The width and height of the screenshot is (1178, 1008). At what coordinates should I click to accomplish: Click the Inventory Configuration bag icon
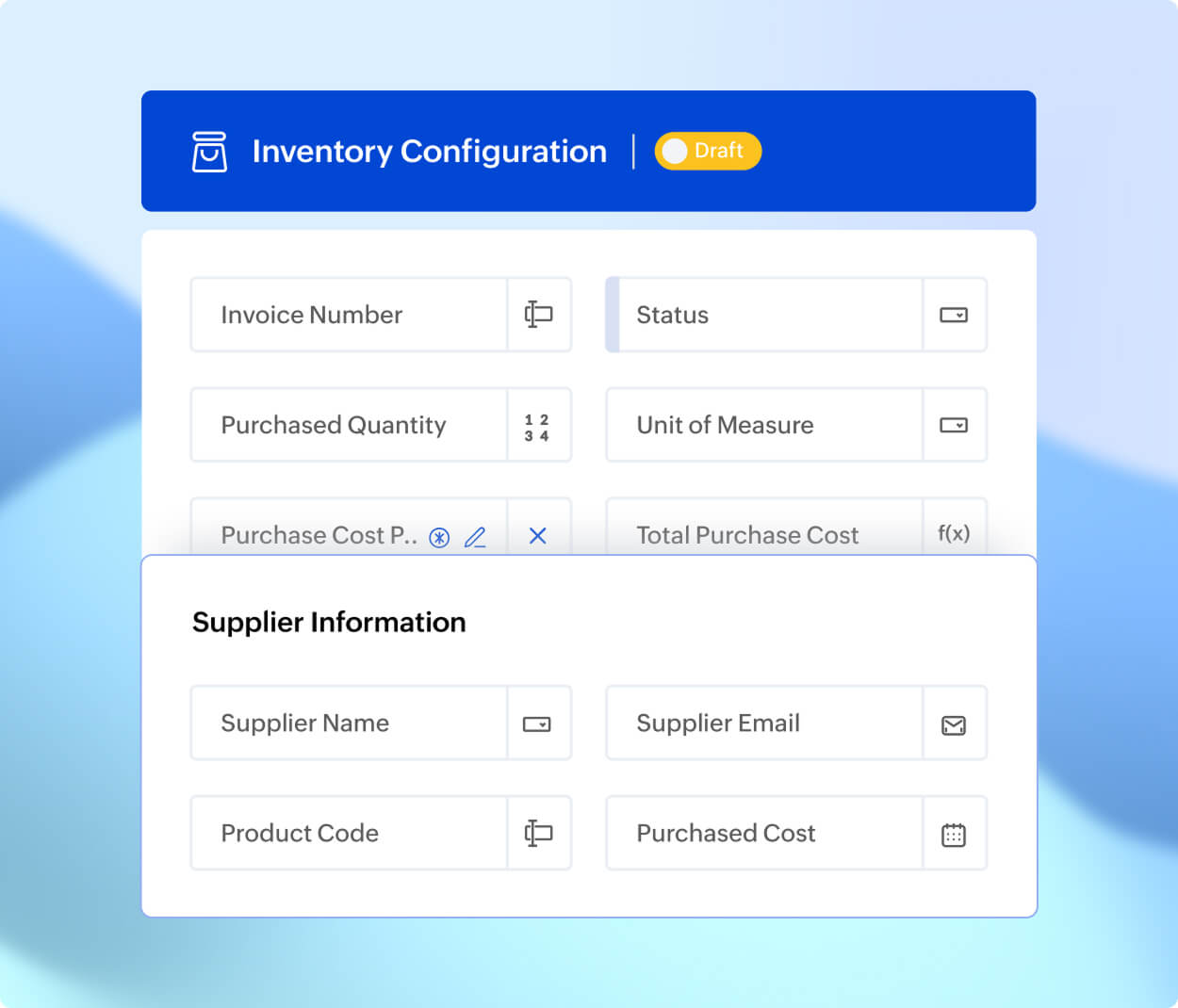coord(209,151)
